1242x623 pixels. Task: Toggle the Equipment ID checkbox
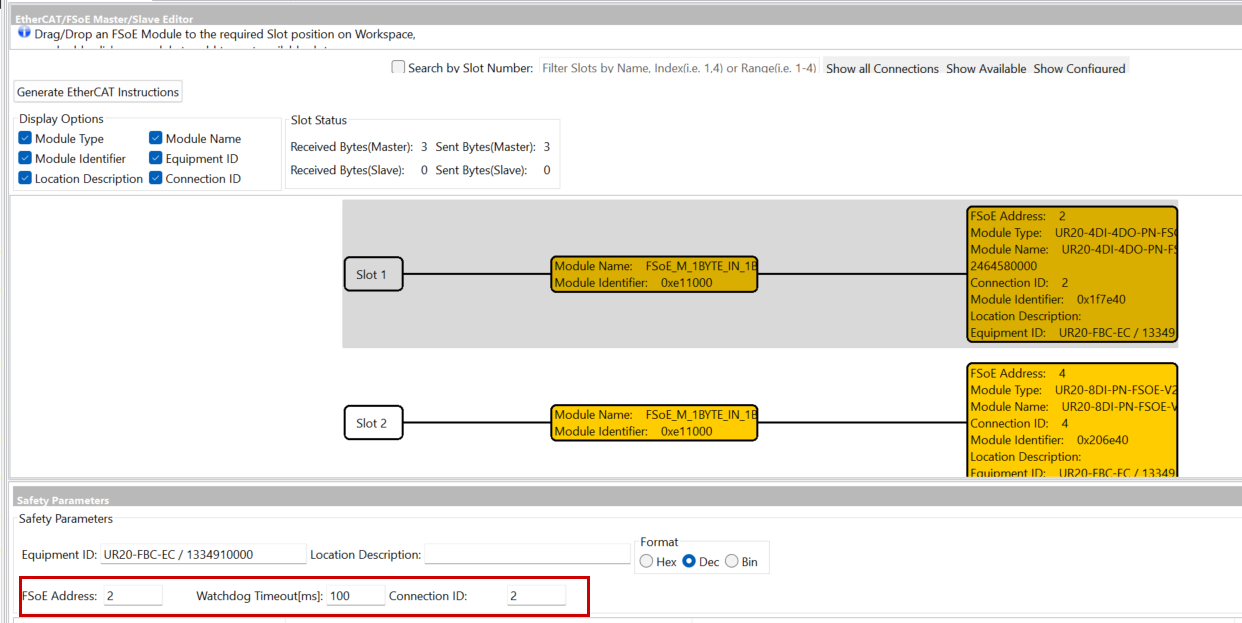156,159
